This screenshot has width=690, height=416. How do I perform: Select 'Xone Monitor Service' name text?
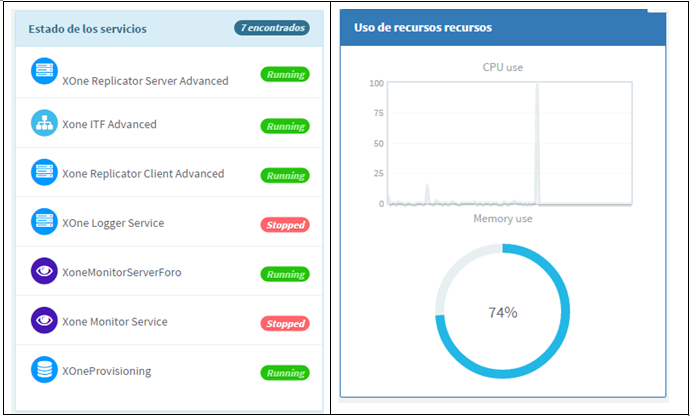point(115,321)
